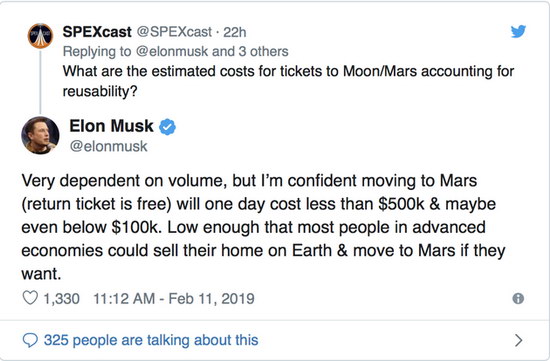Screen dimensions: 550x361
Task: Click the @SPEXcast handle
Action: pyautogui.click(x=174, y=32)
